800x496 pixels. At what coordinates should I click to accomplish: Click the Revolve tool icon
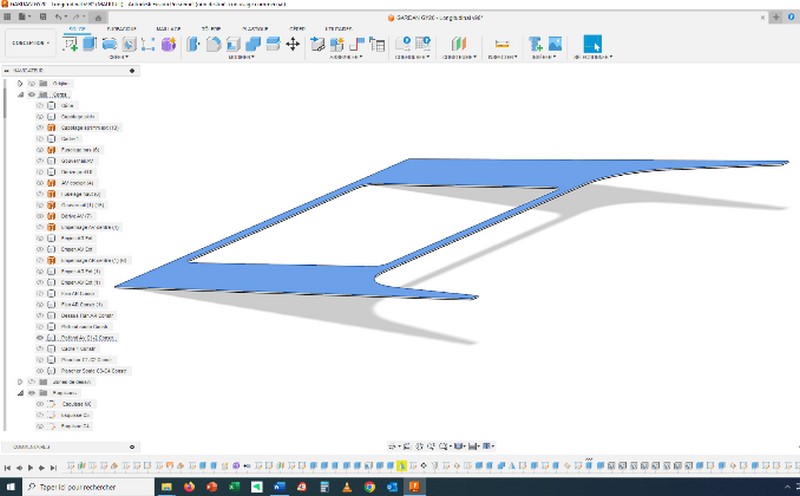[x=109, y=43]
